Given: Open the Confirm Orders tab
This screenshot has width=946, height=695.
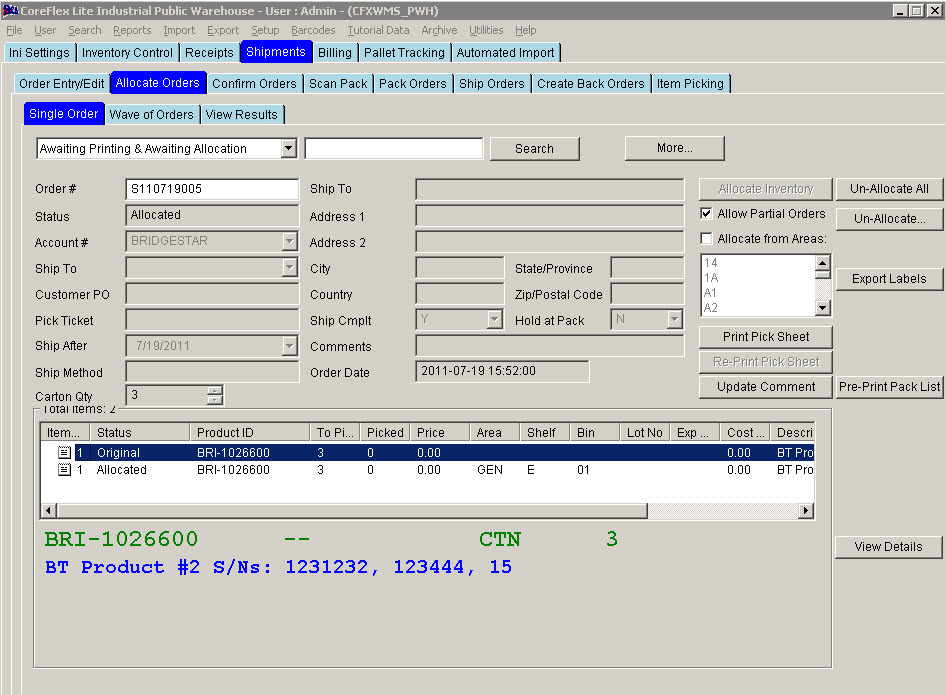Looking at the screenshot, I should [x=255, y=83].
